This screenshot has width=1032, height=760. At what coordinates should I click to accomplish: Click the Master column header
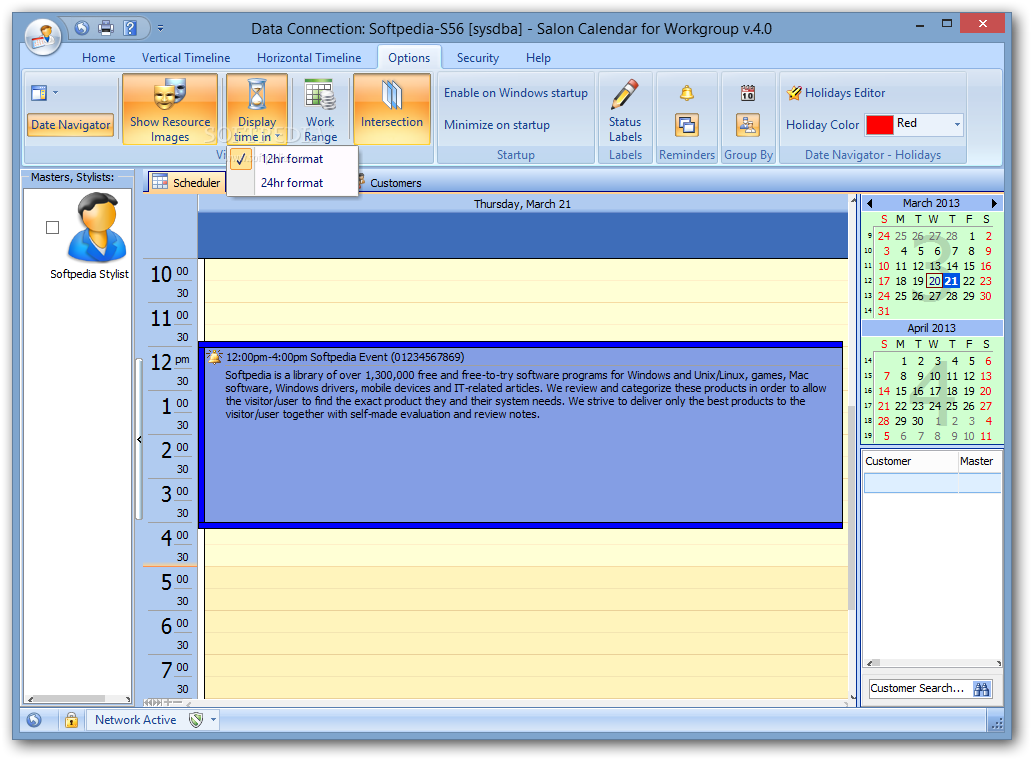point(979,461)
